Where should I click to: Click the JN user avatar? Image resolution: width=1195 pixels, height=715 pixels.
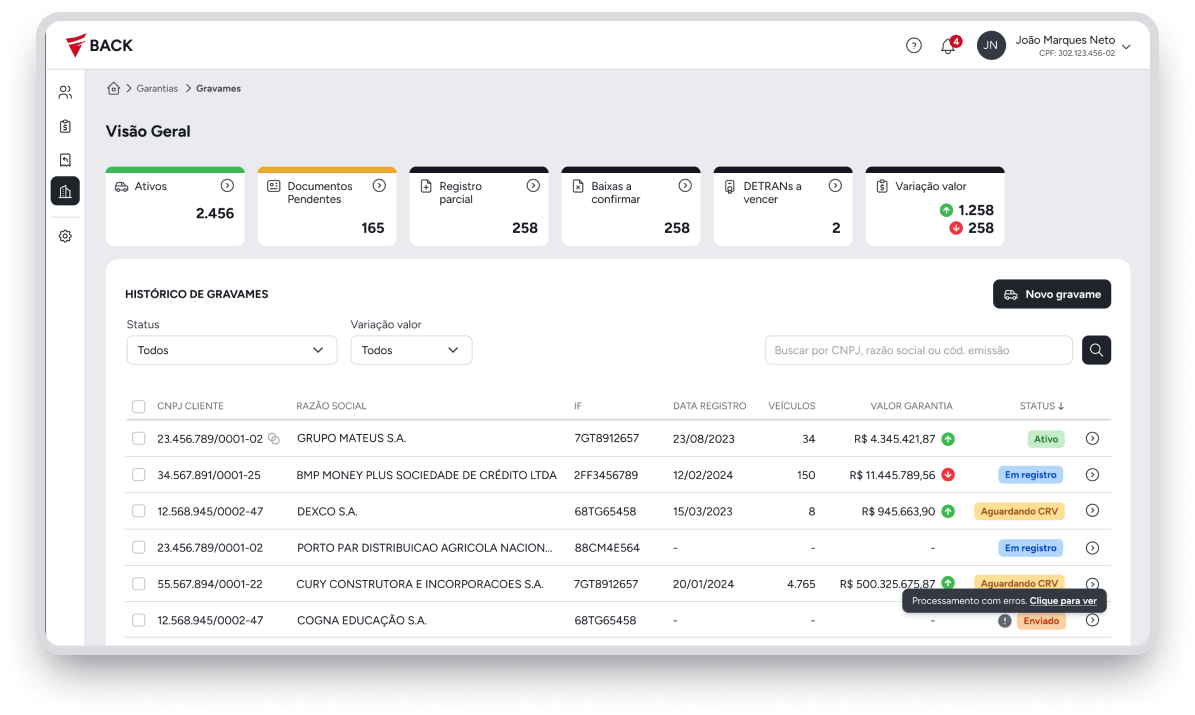point(991,46)
